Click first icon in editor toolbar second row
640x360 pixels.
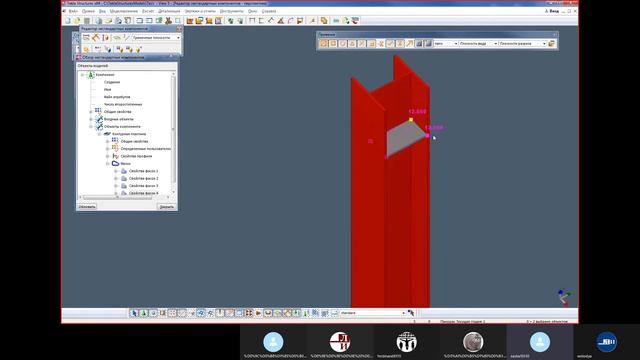point(87,49)
